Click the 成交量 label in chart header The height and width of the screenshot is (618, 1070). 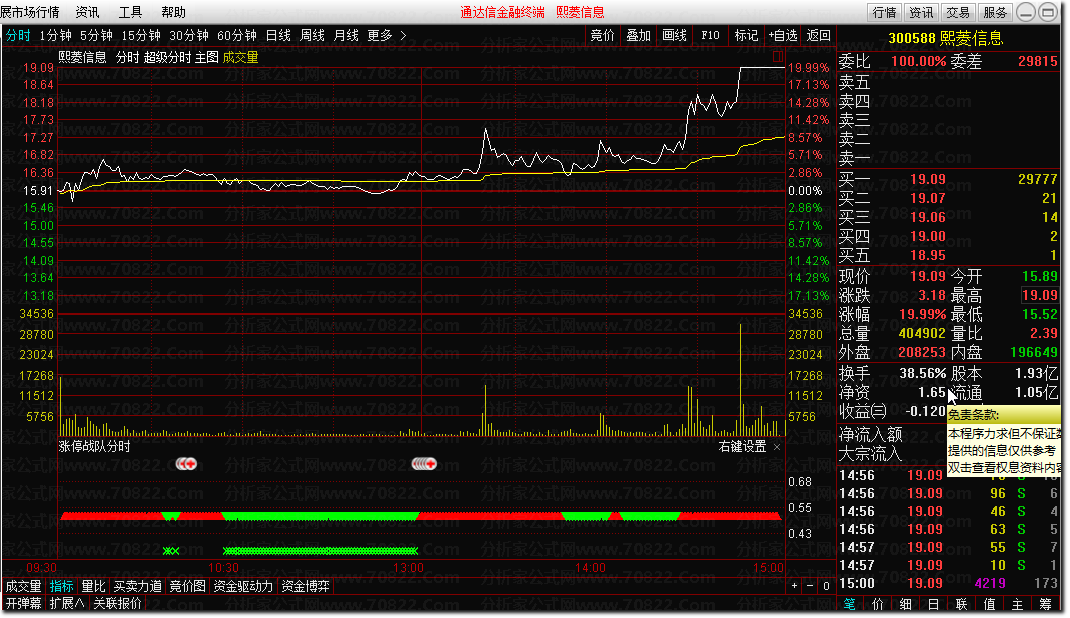coord(240,57)
